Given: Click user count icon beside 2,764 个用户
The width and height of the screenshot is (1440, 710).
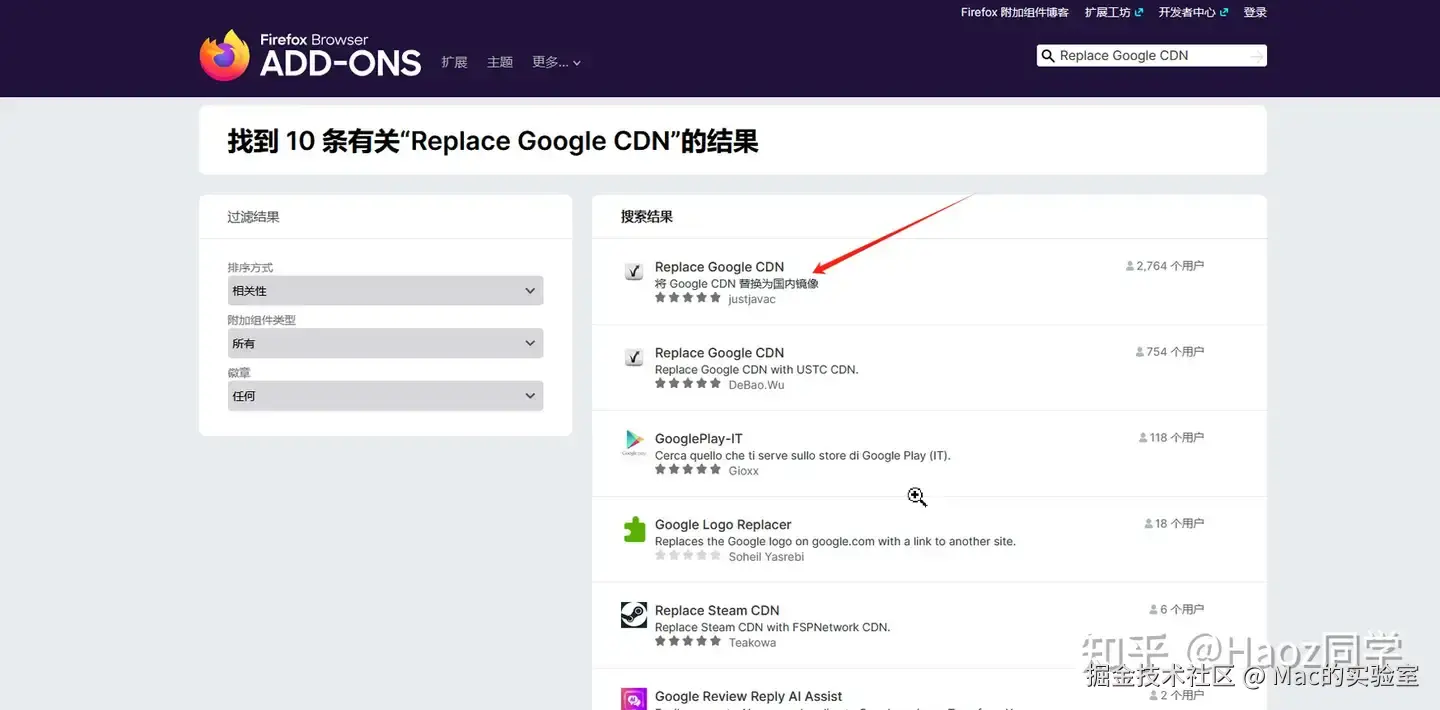Looking at the screenshot, I should tap(1130, 267).
